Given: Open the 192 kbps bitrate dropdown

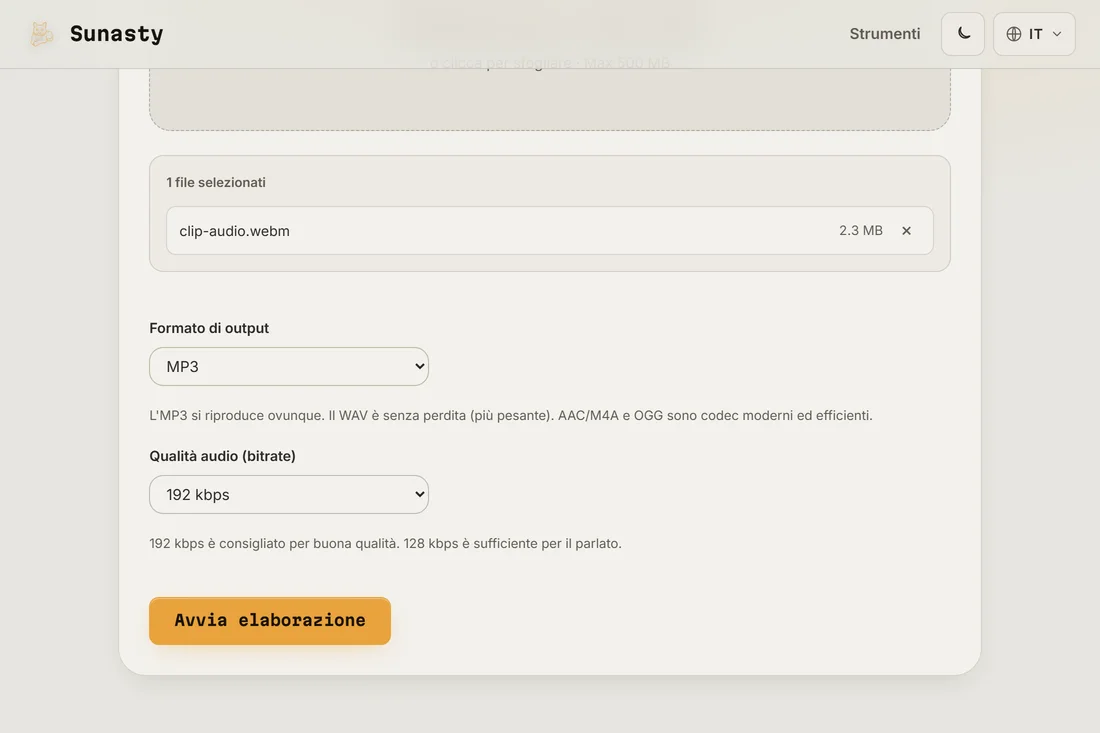Looking at the screenshot, I should (289, 495).
